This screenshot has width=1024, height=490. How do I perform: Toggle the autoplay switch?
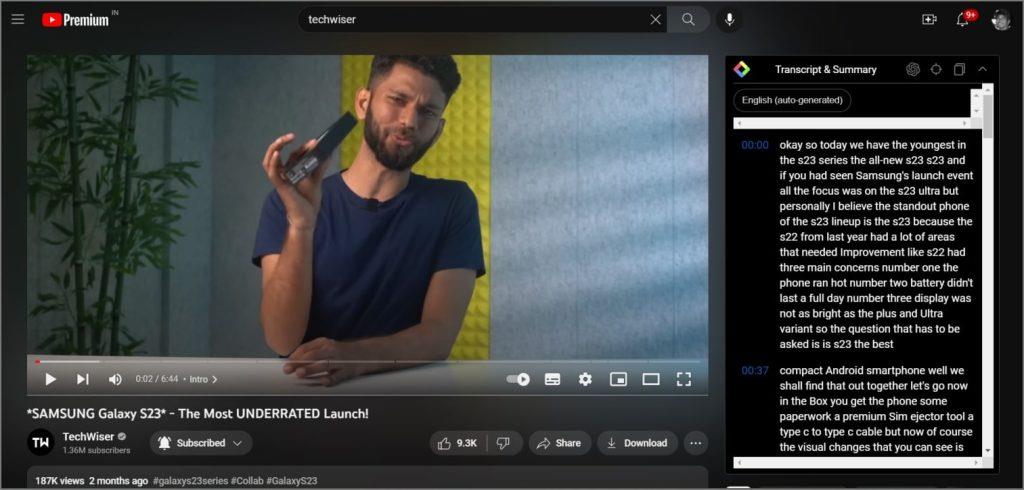tap(518, 379)
